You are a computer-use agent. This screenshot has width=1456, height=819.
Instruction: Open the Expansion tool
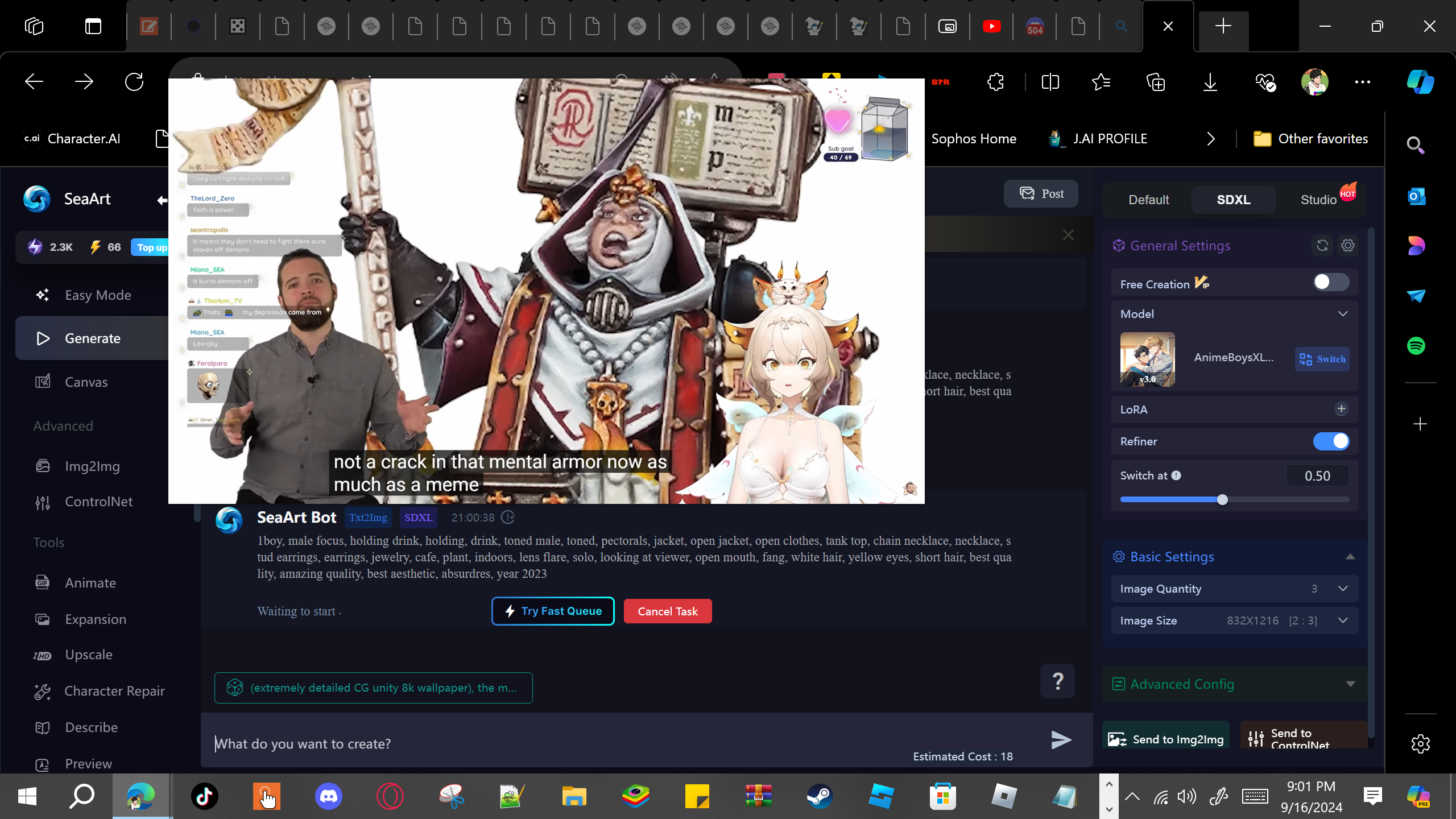click(95, 619)
